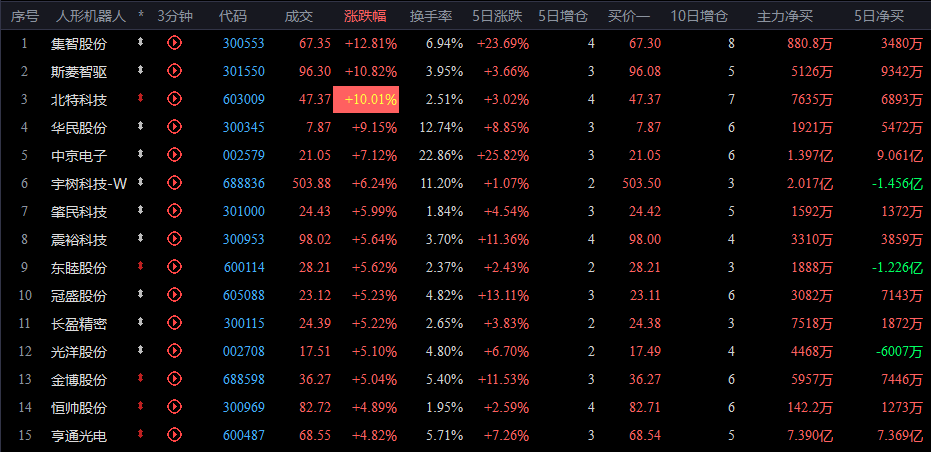Select stock name 亨通光电
The image size is (931, 452).
[80, 437]
